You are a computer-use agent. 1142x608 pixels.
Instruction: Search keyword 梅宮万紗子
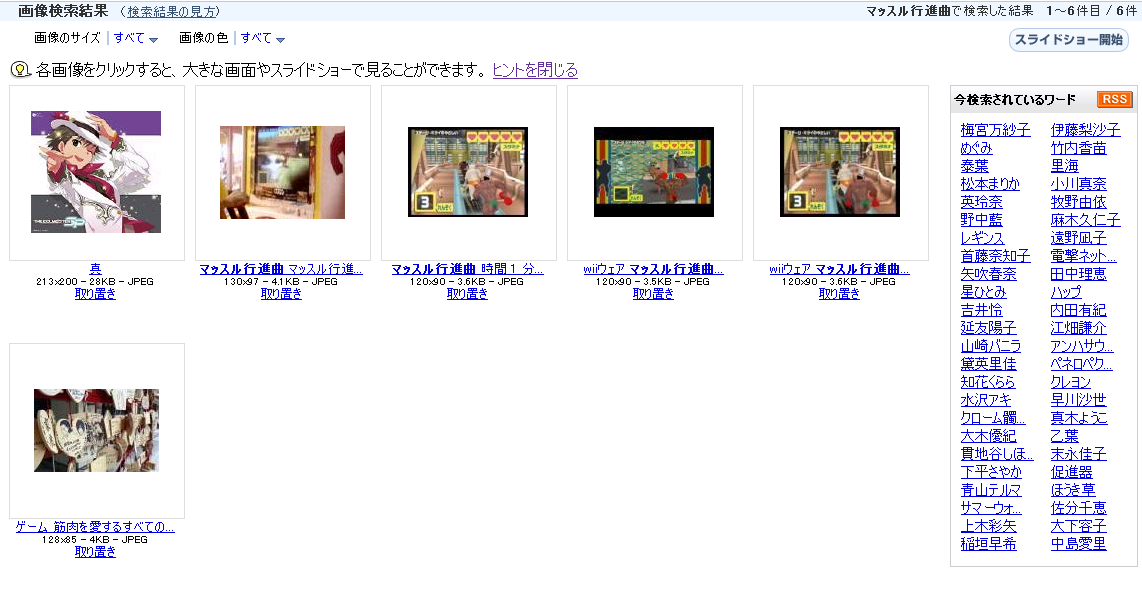pyautogui.click(x=996, y=130)
